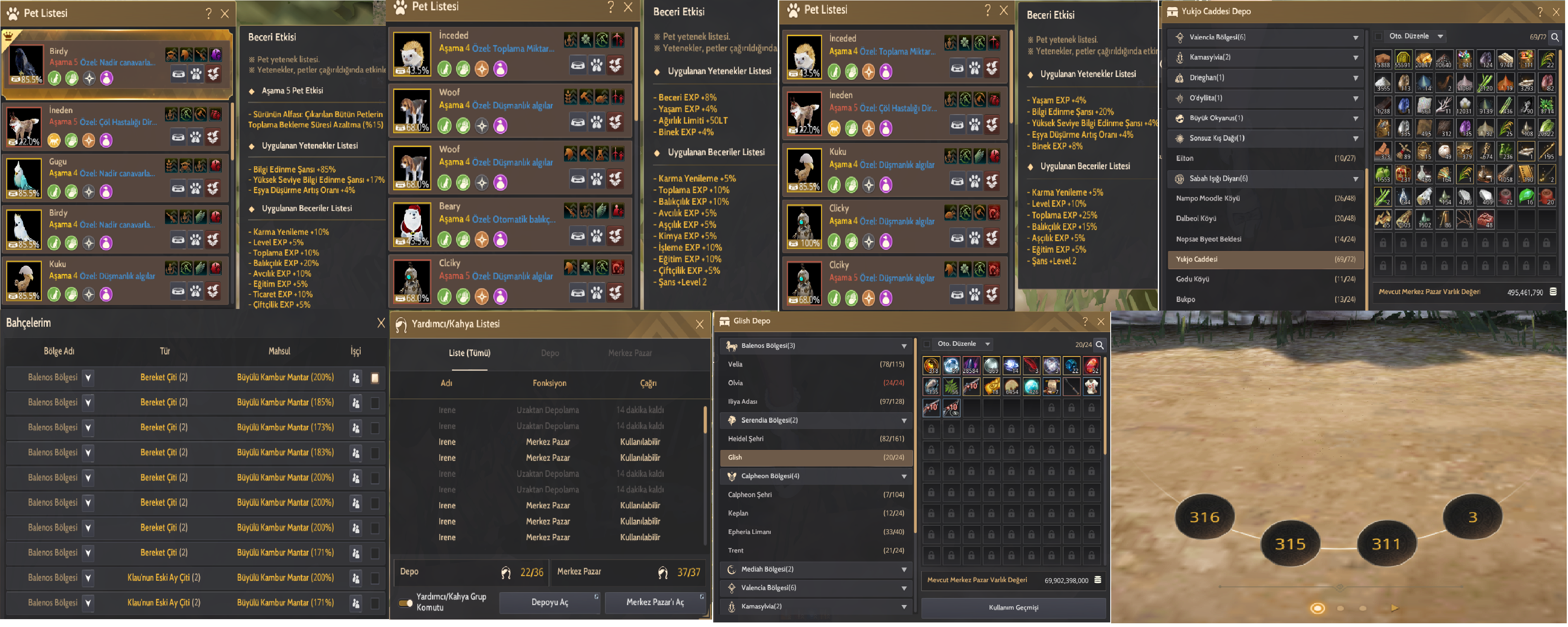Screen dimensions: 1568x627
Task: Click the scrollbar in Yardımcı/Kahya list
Action: click(705, 420)
